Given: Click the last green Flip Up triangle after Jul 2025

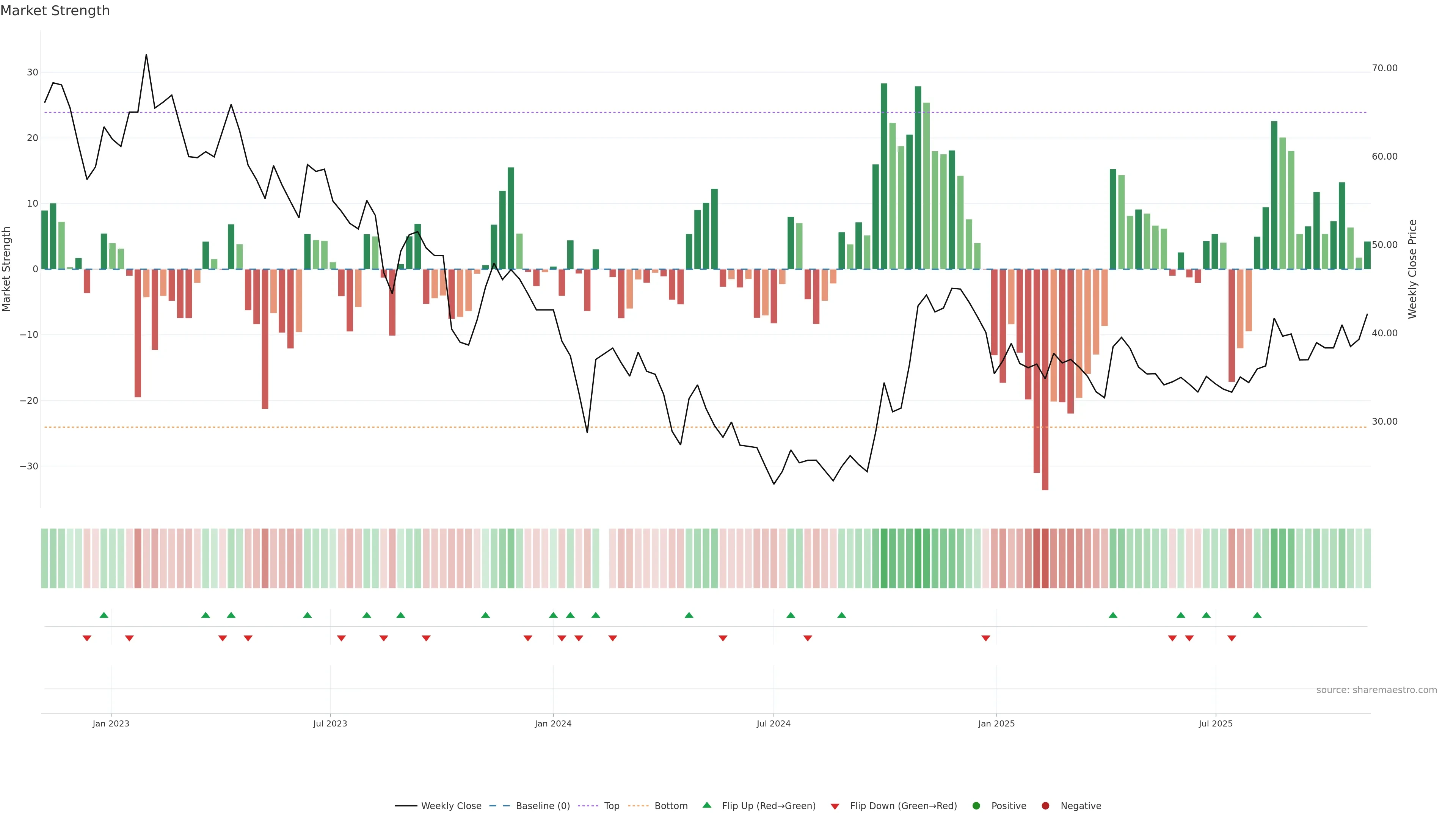Looking at the screenshot, I should tap(1257, 615).
